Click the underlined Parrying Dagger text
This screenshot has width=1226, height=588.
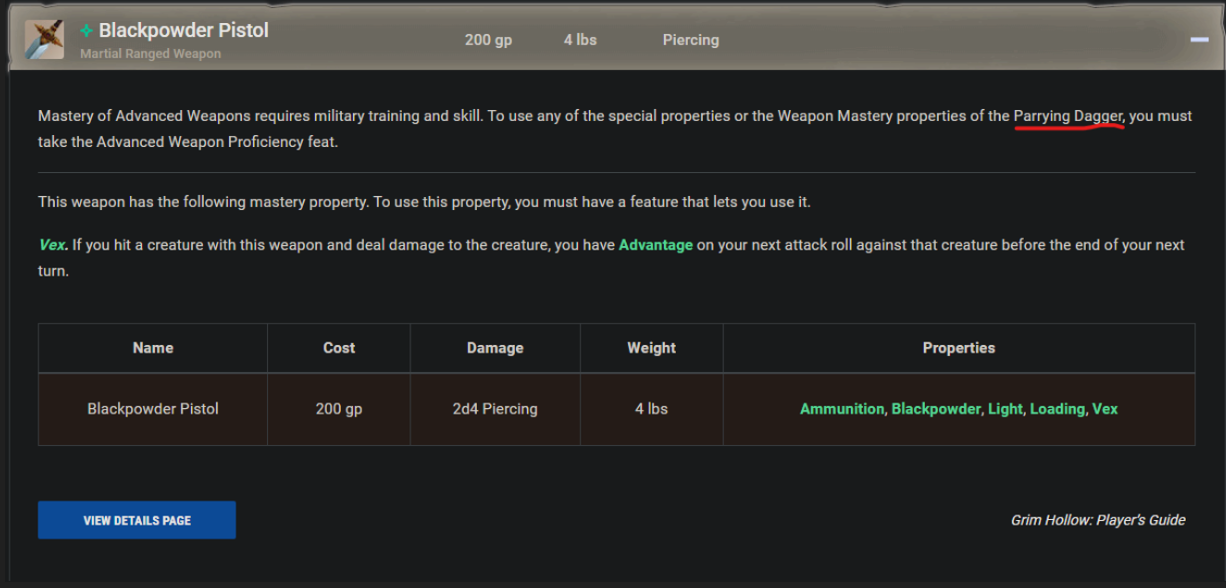1069,116
